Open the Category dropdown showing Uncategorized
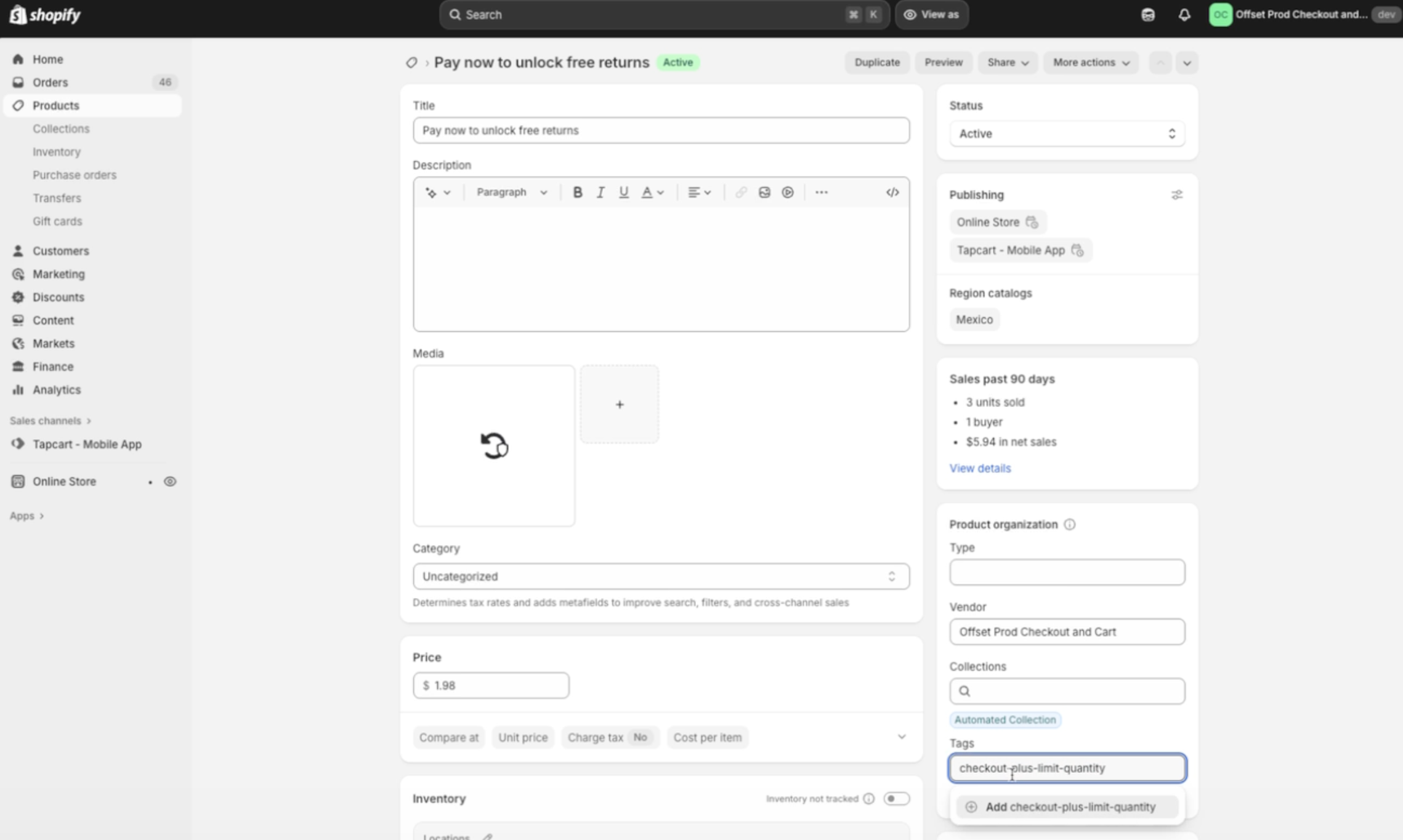1403x840 pixels. [660, 576]
